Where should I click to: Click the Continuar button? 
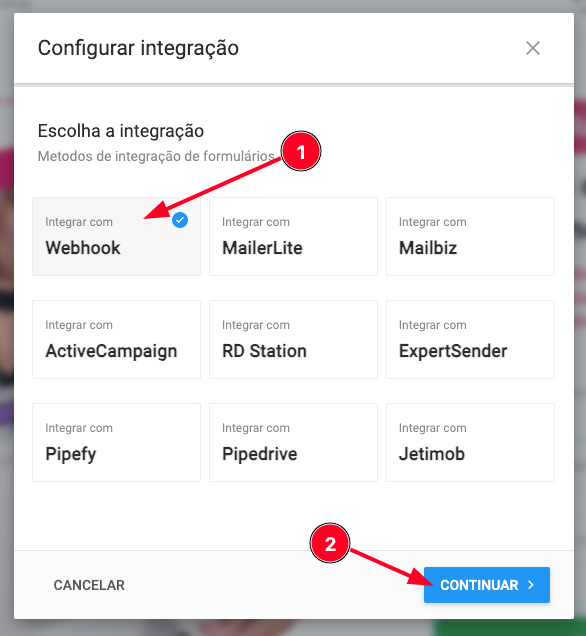coord(487,585)
